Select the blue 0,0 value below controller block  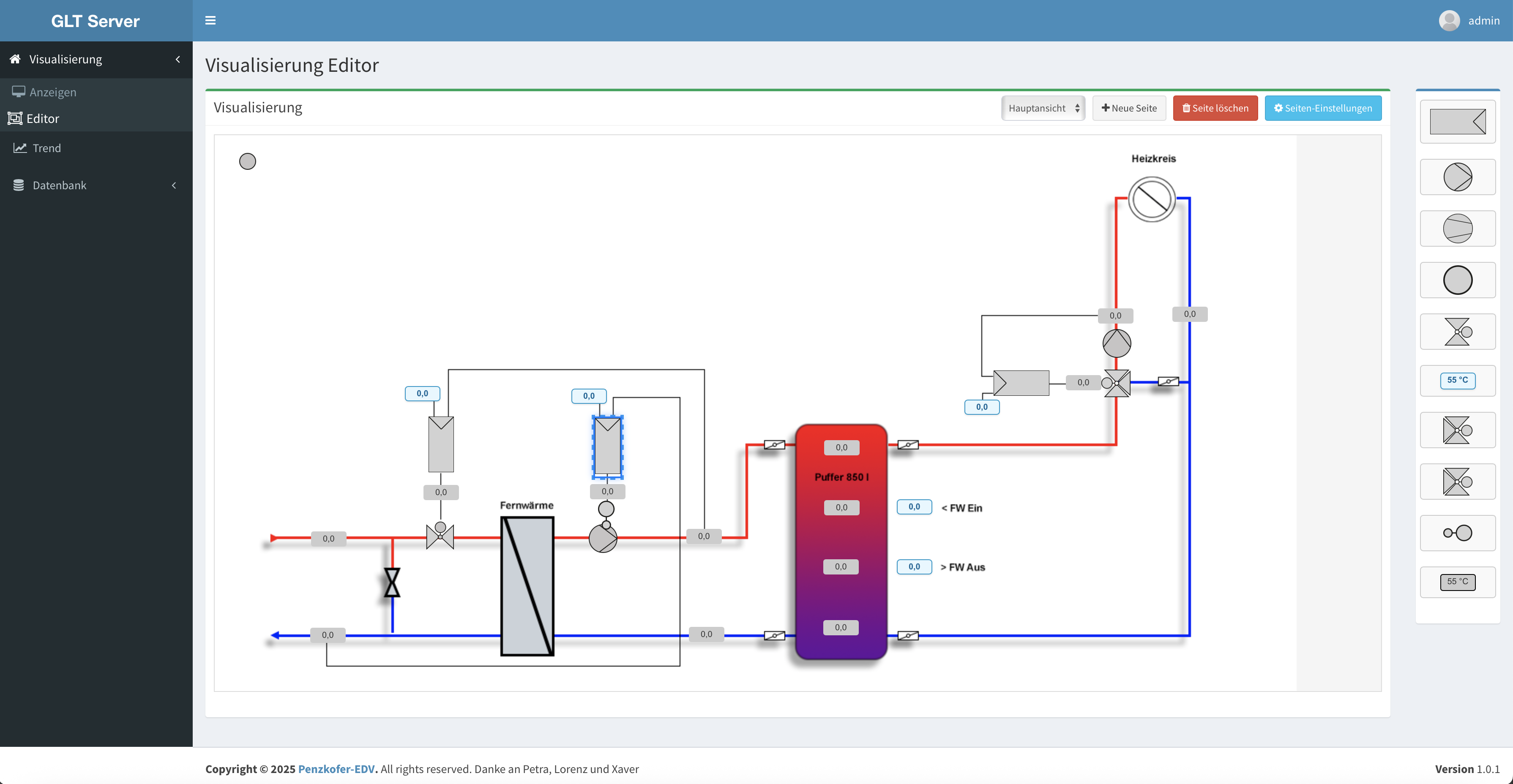click(981, 407)
